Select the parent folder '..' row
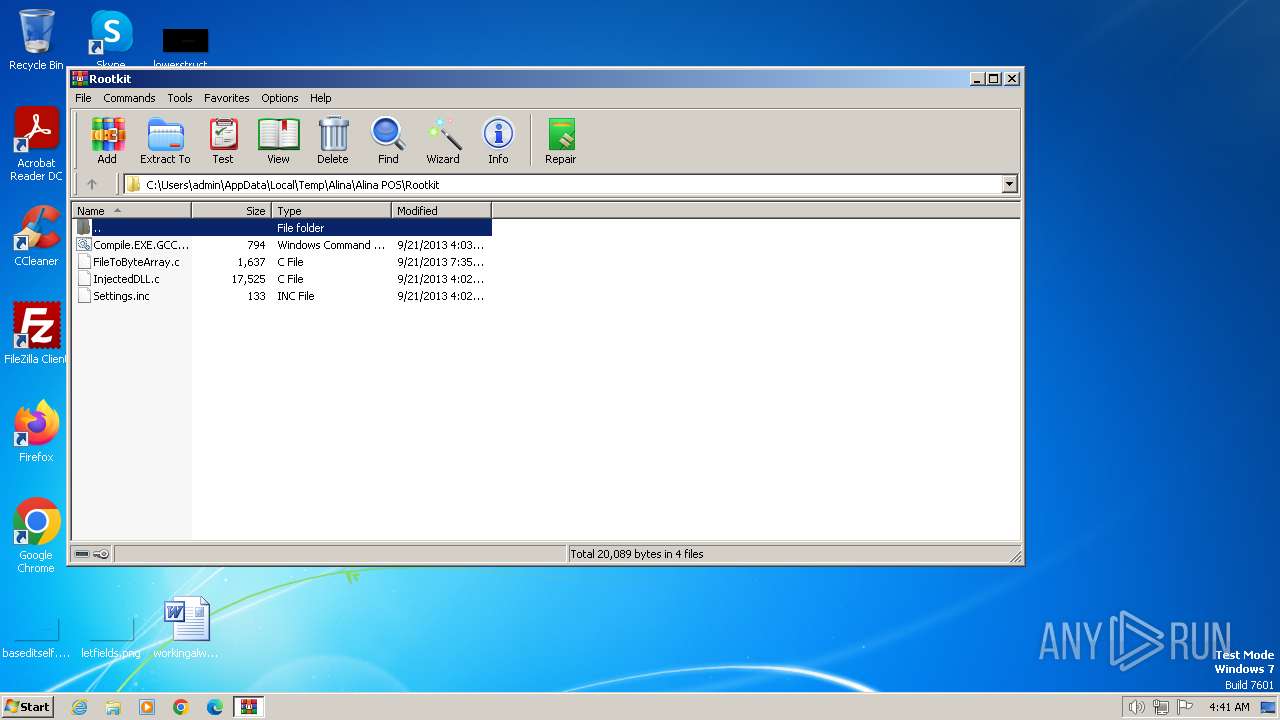 [x=282, y=228]
